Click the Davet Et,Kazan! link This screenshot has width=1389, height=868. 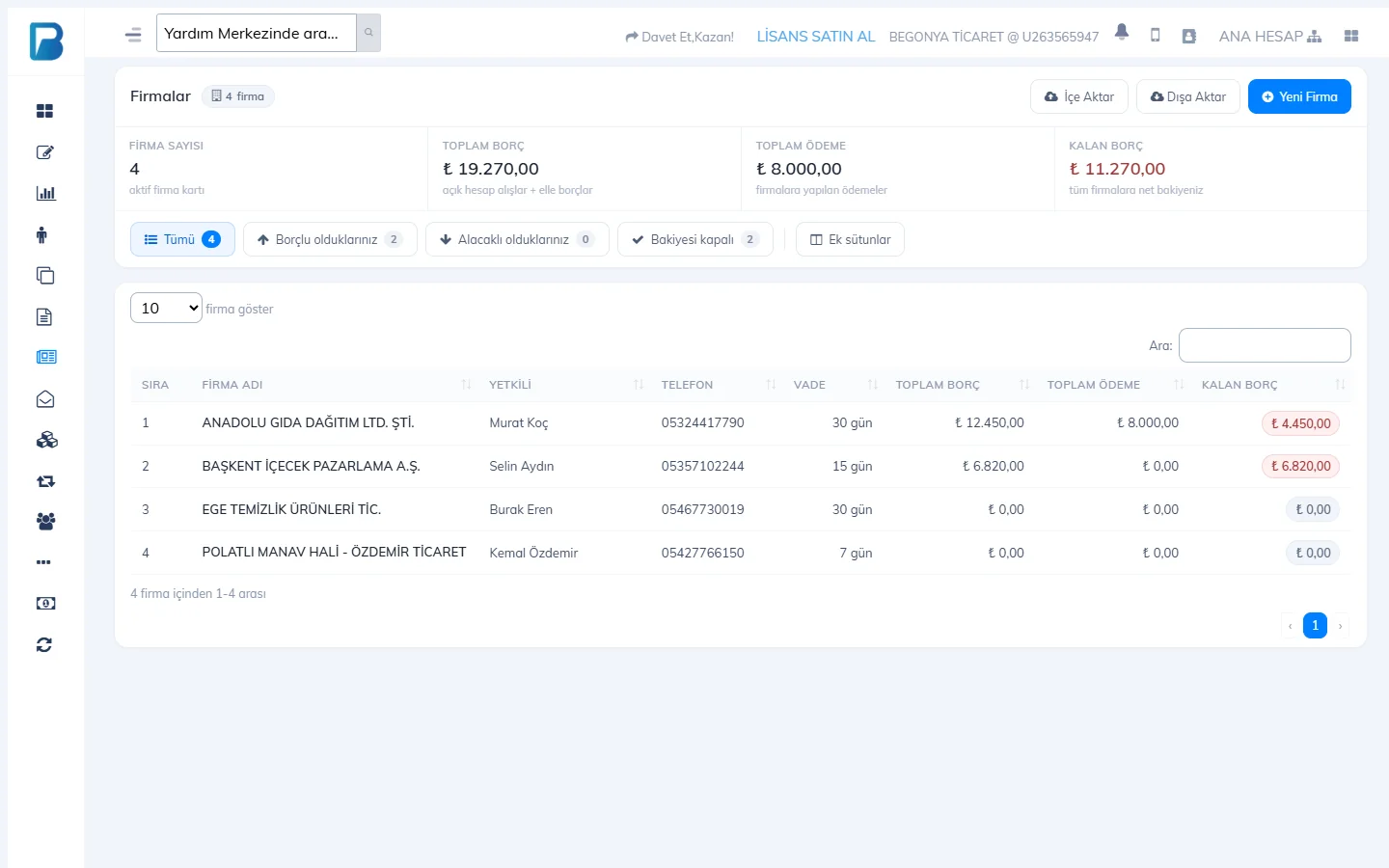[x=680, y=37]
